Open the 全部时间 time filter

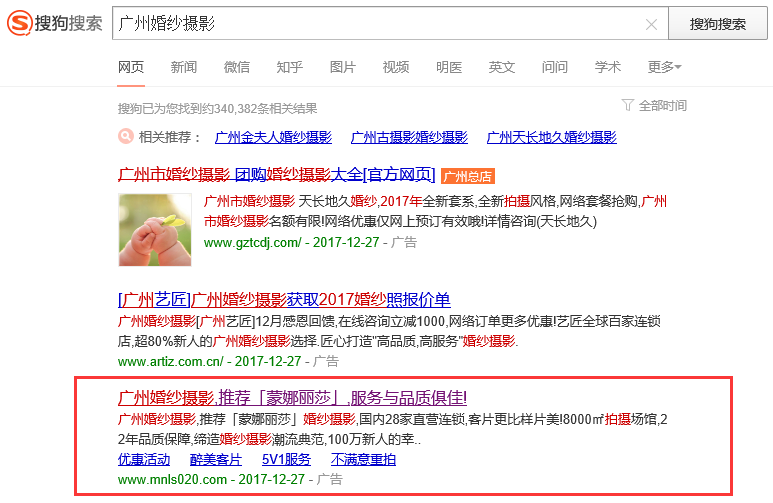click(663, 106)
